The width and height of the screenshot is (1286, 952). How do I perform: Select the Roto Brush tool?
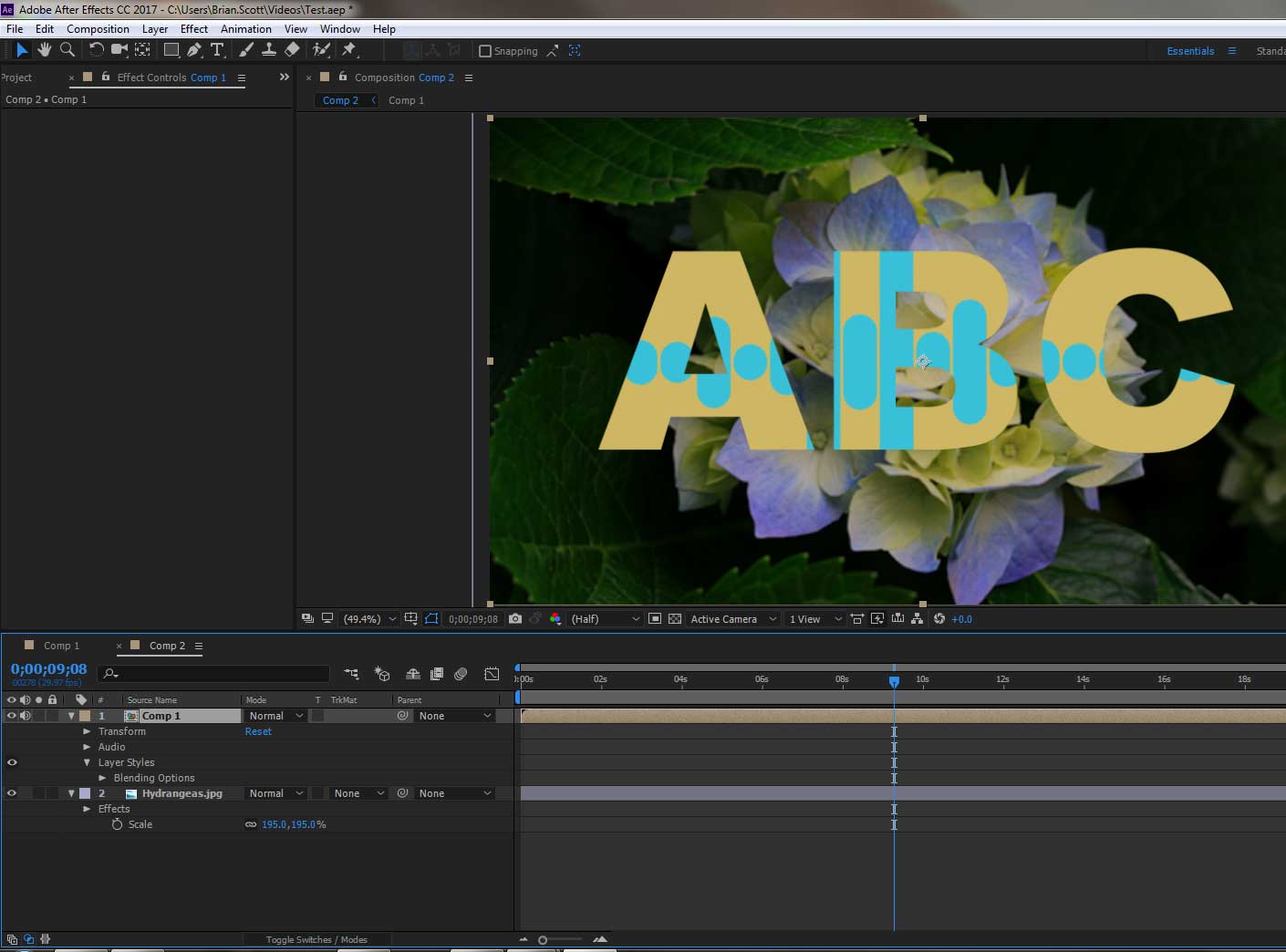click(x=321, y=50)
